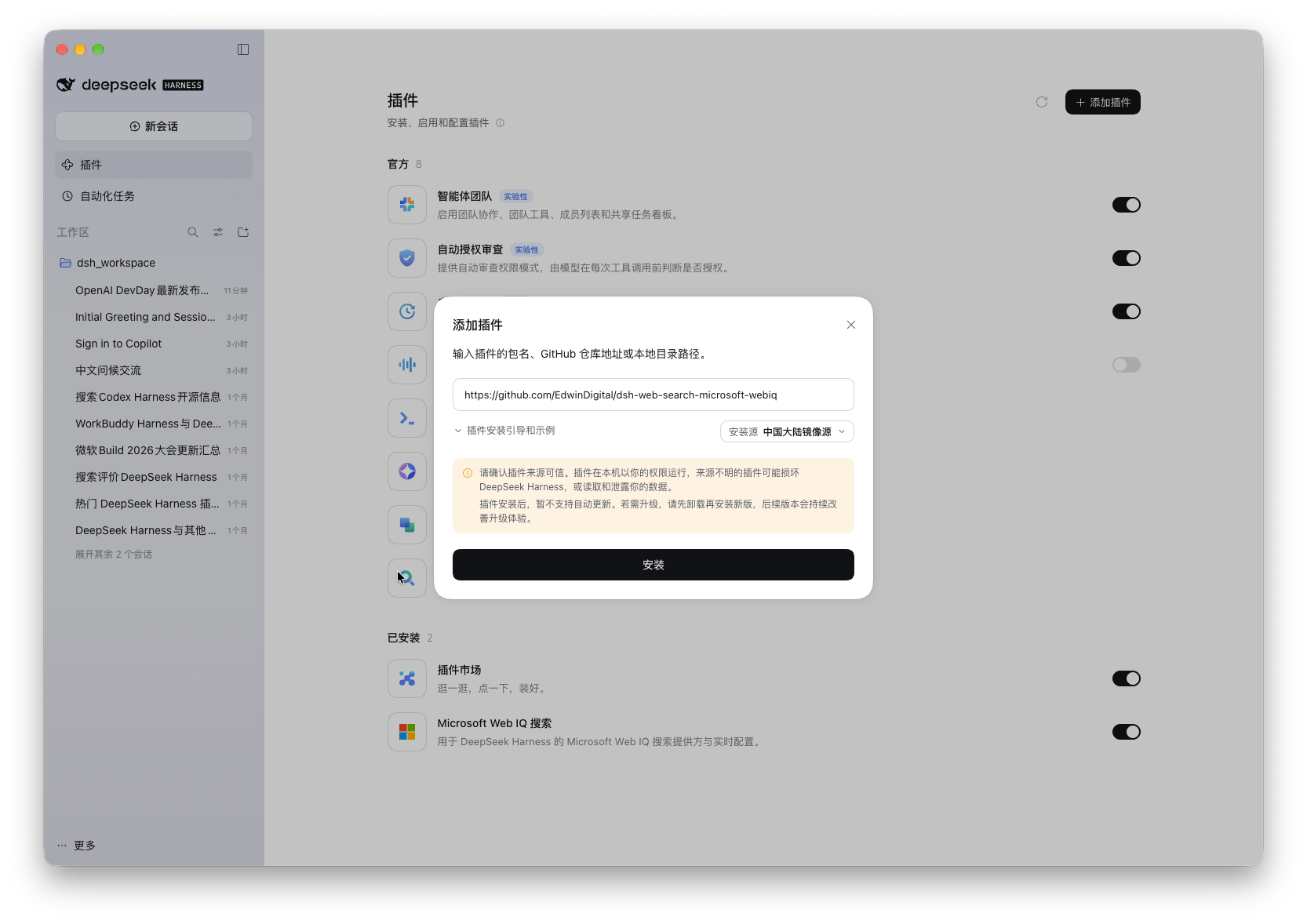Click the search magnifier plugin icon

click(x=407, y=578)
